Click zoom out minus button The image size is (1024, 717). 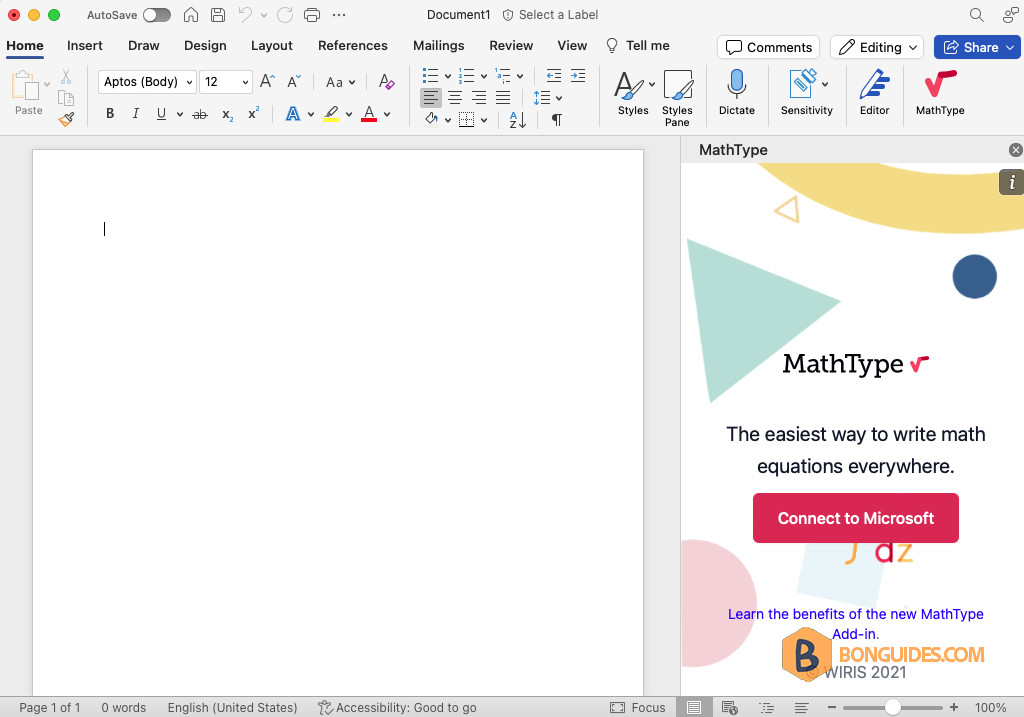click(x=831, y=707)
